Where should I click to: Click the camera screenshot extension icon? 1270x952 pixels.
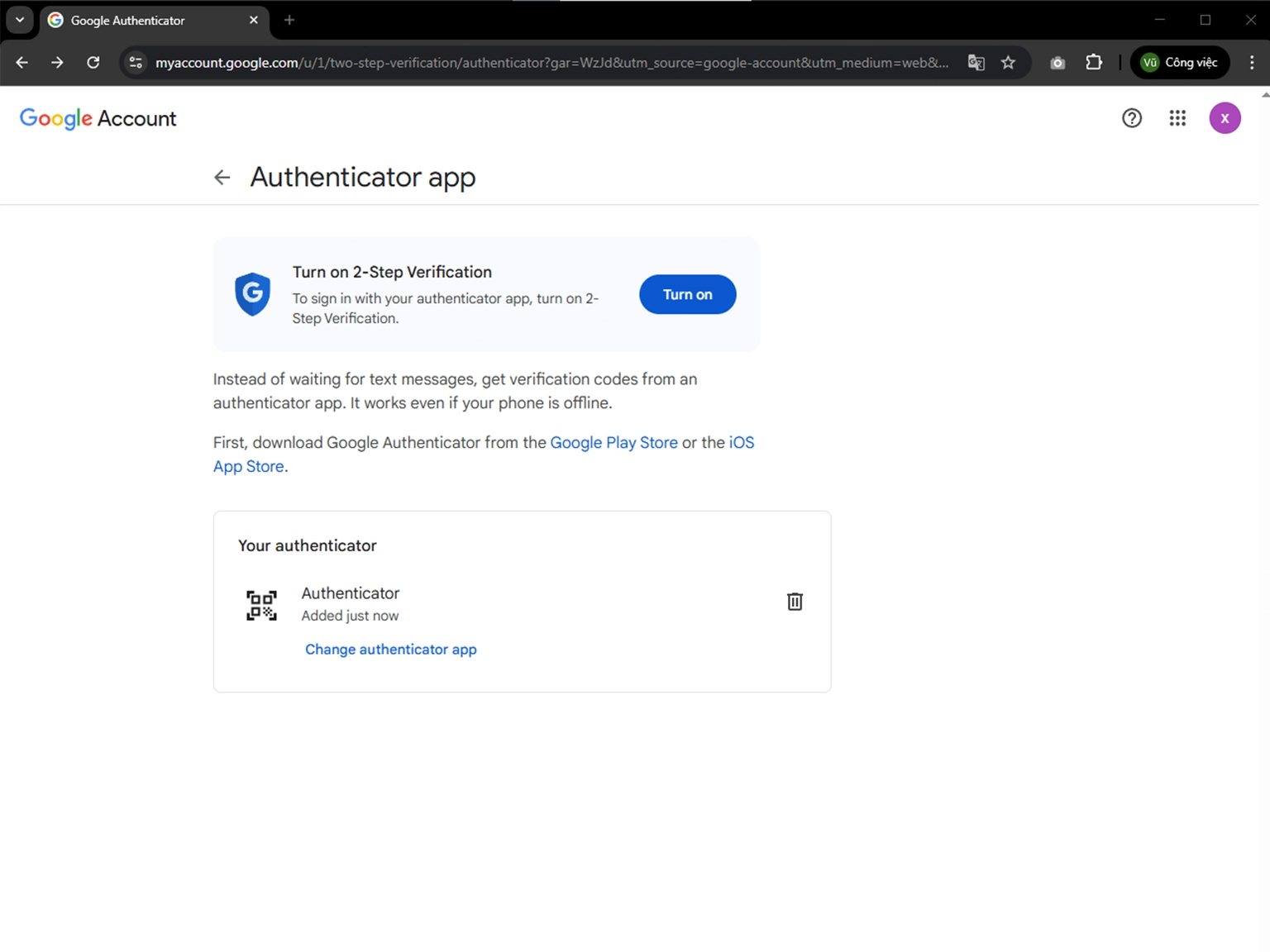(1057, 63)
